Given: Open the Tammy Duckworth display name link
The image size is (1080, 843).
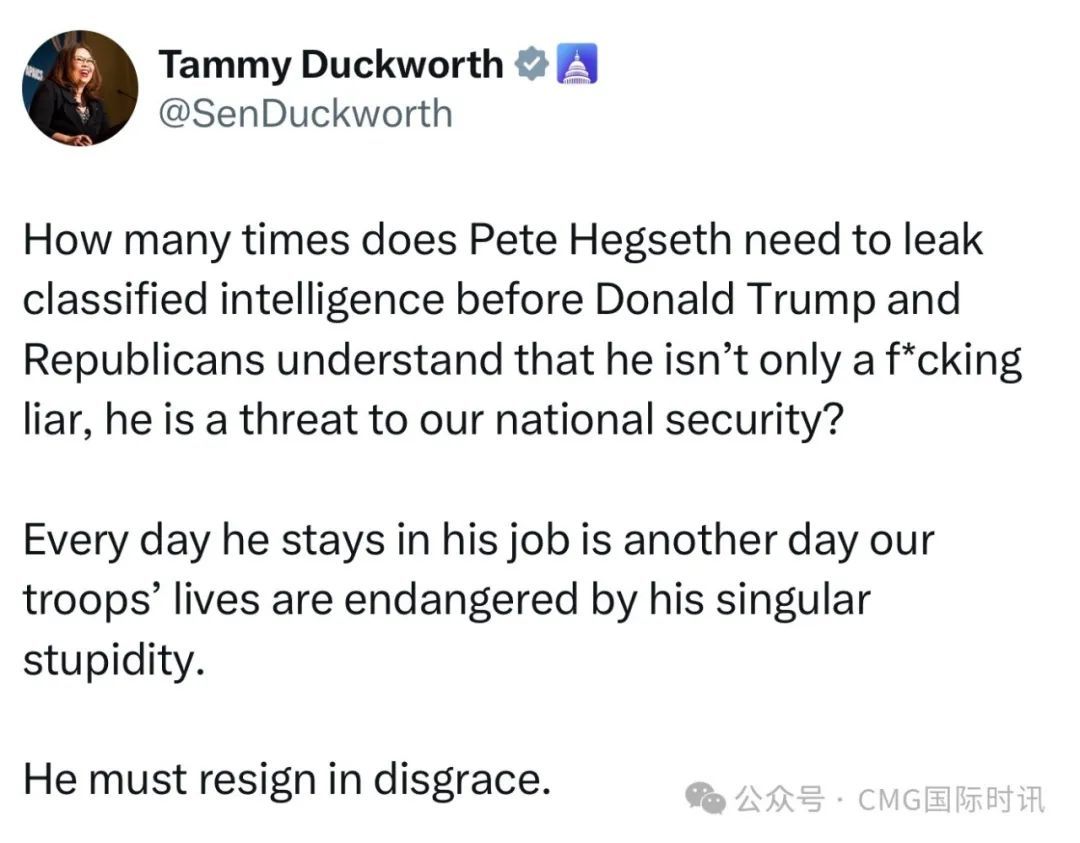Looking at the screenshot, I should 331,65.
